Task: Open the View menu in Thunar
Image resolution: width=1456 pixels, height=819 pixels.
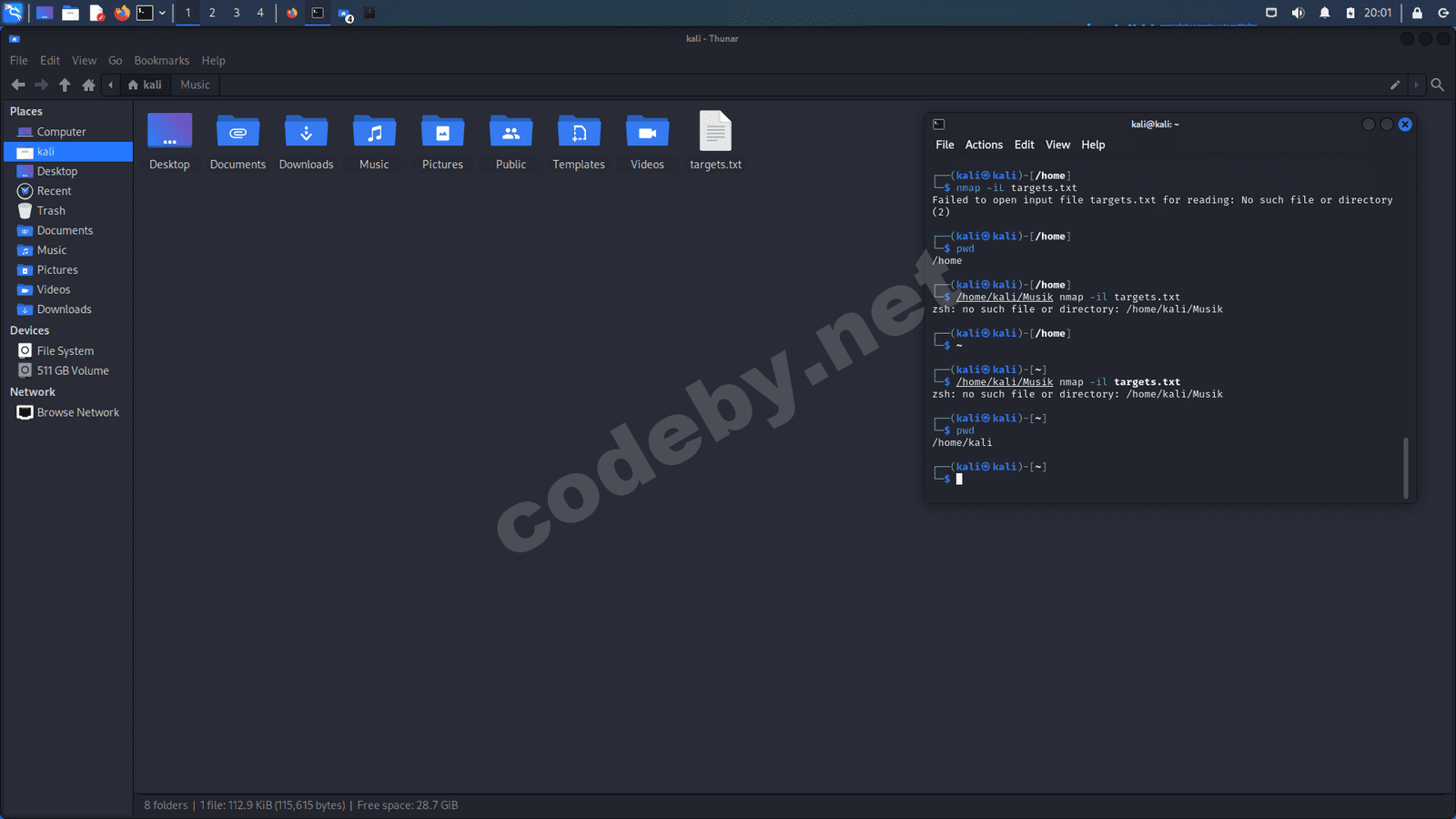Action: point(84,61)
